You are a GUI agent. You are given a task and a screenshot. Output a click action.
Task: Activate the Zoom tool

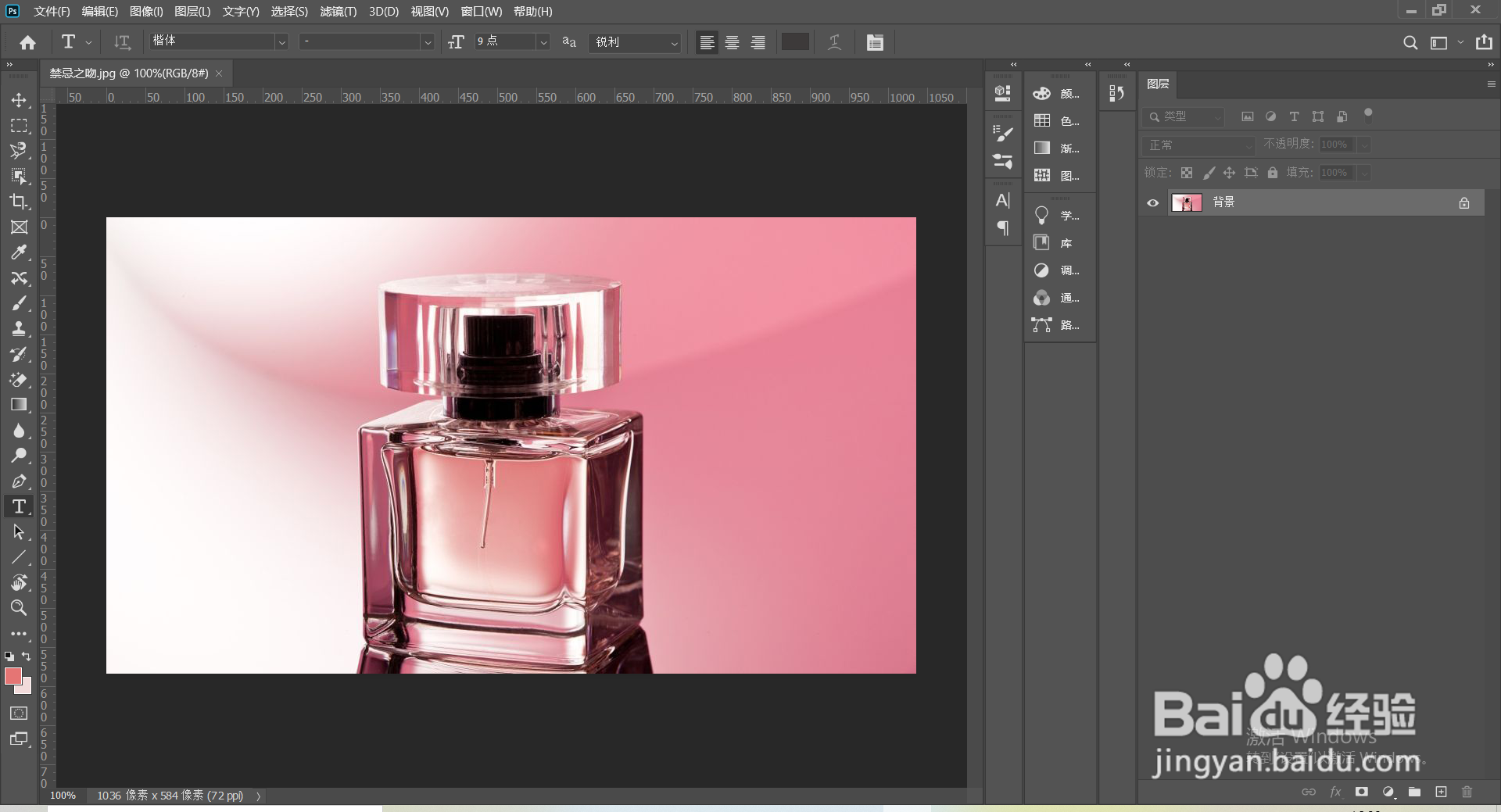20,609
